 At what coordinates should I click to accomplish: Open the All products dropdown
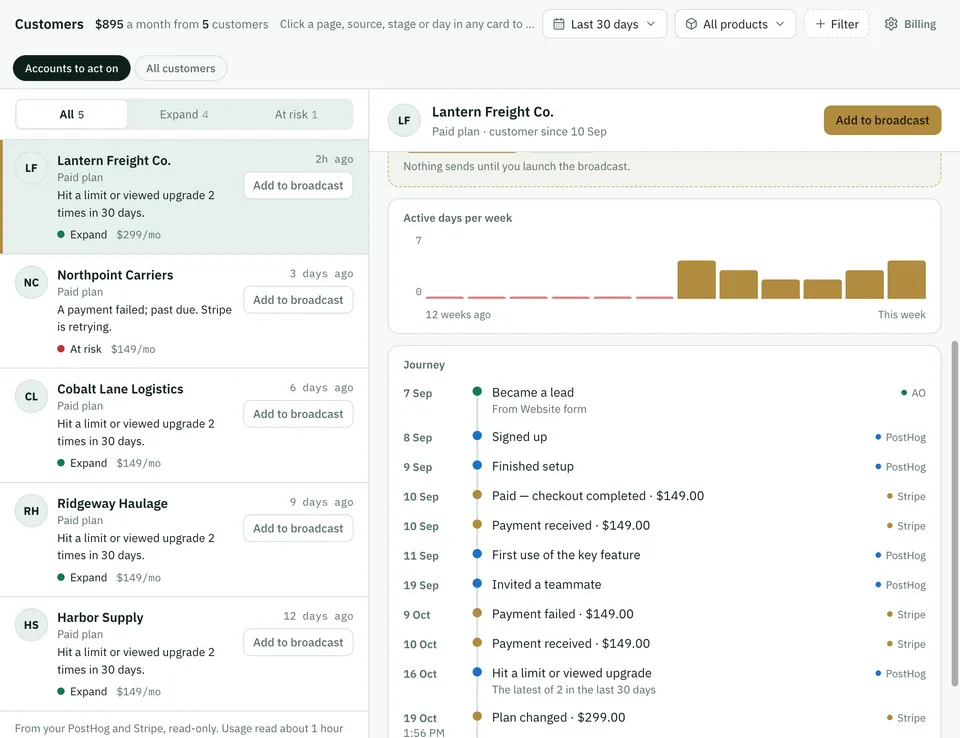[x=735, y=24]
